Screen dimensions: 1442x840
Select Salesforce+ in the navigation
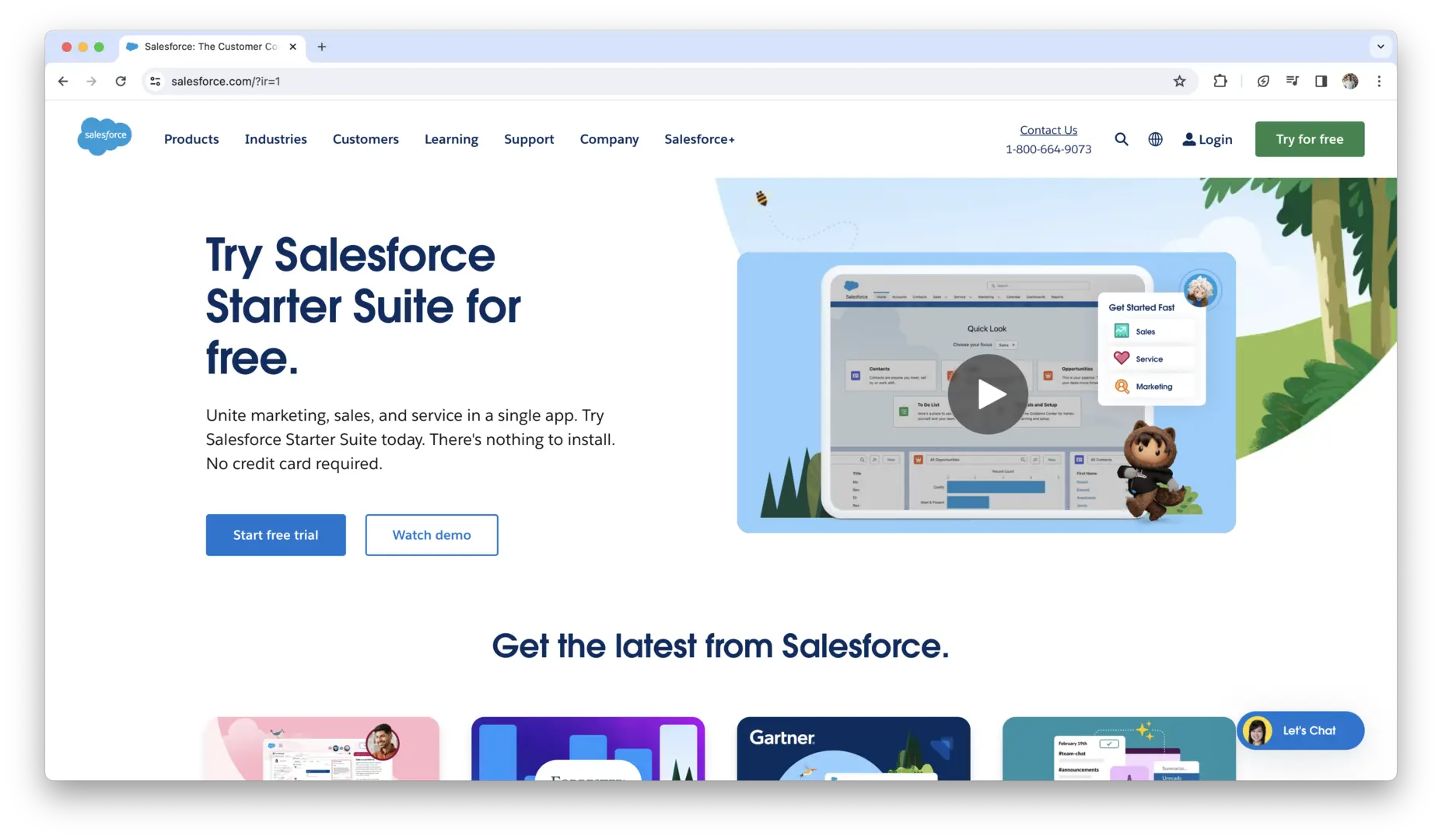coord(698,139)
